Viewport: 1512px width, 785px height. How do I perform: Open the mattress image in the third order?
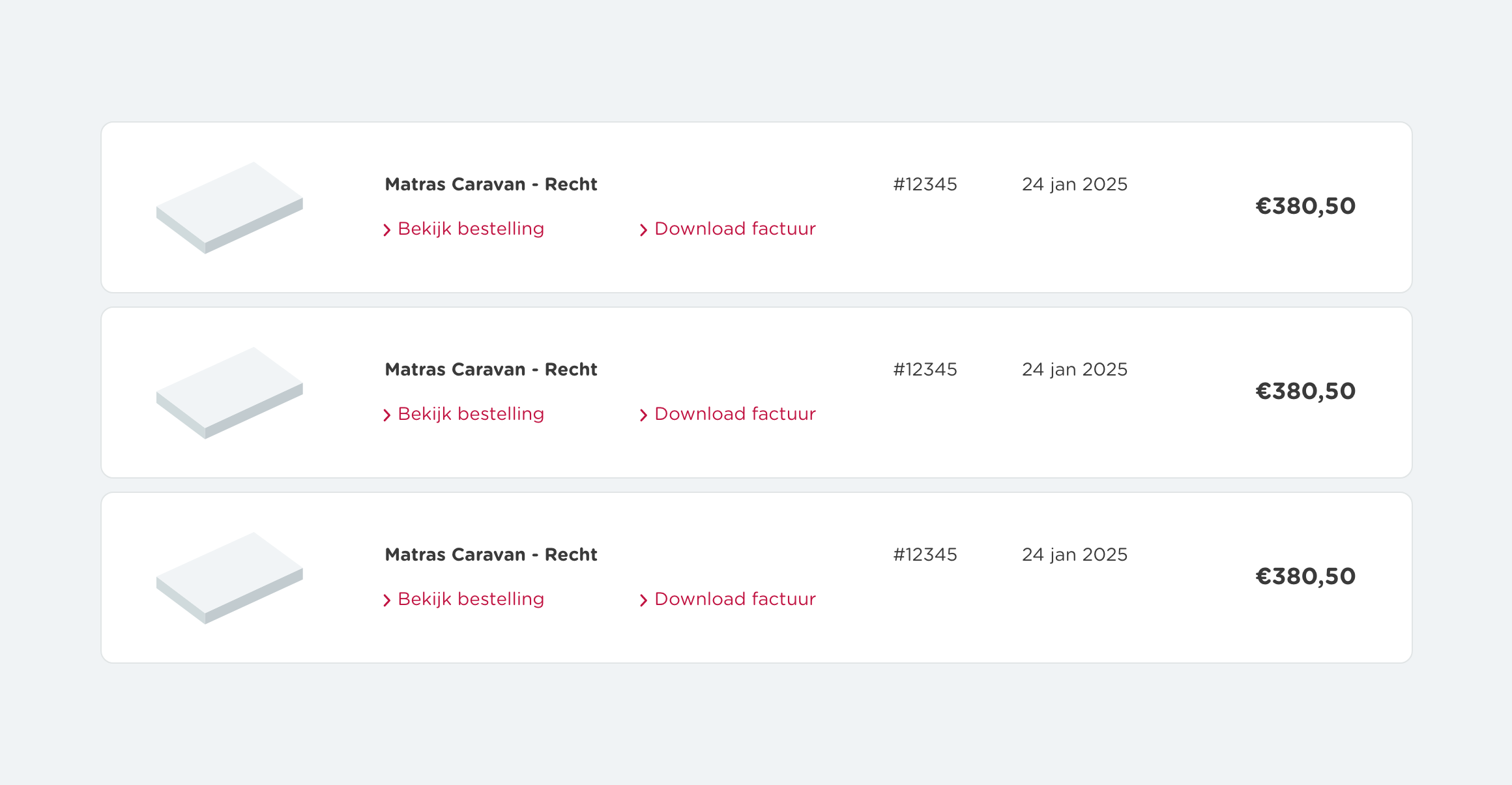[x=229, y=578]
